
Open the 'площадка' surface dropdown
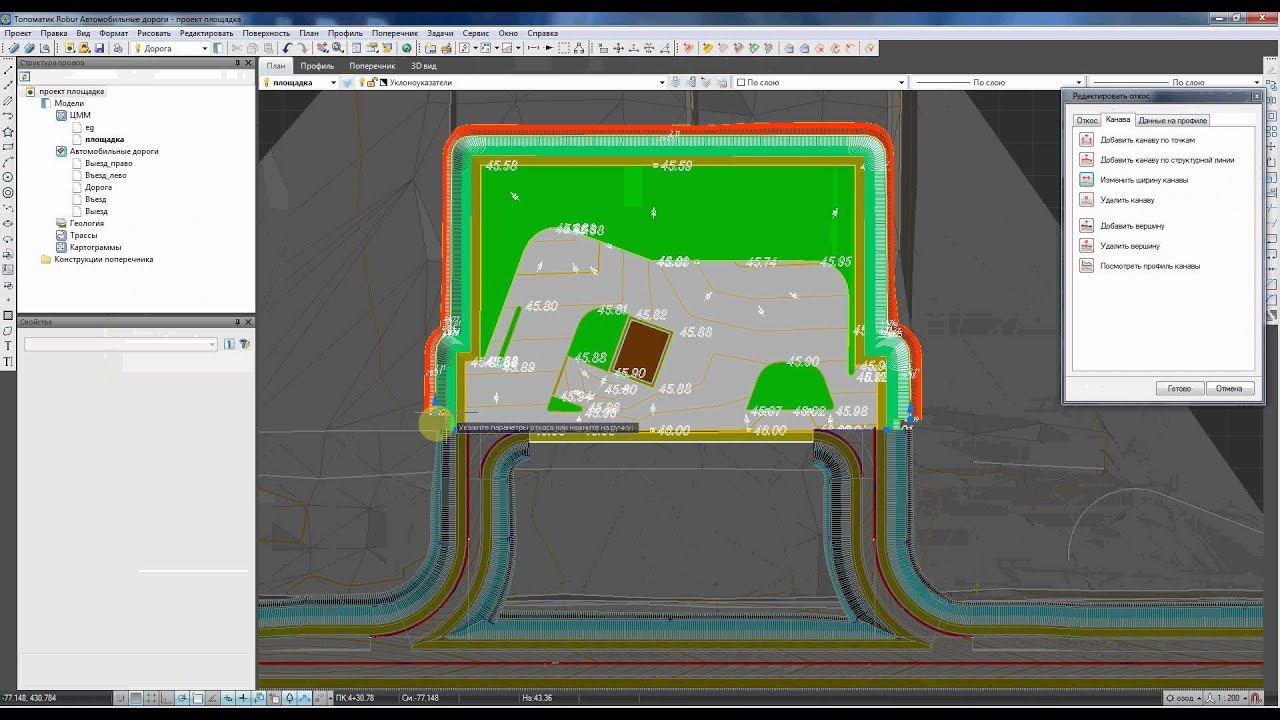pyautogui.click(x=333, y=83)
